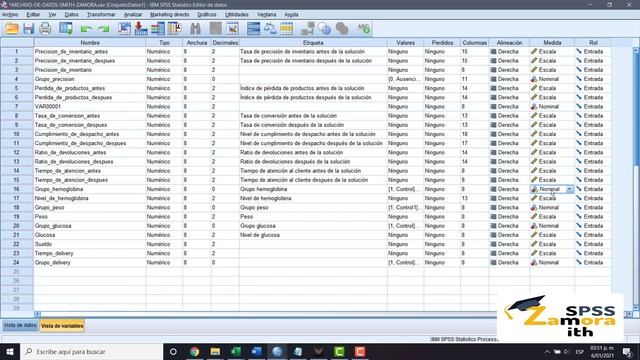
Task: Click the Perdidos column header
Action: click(x=442, y=42)
